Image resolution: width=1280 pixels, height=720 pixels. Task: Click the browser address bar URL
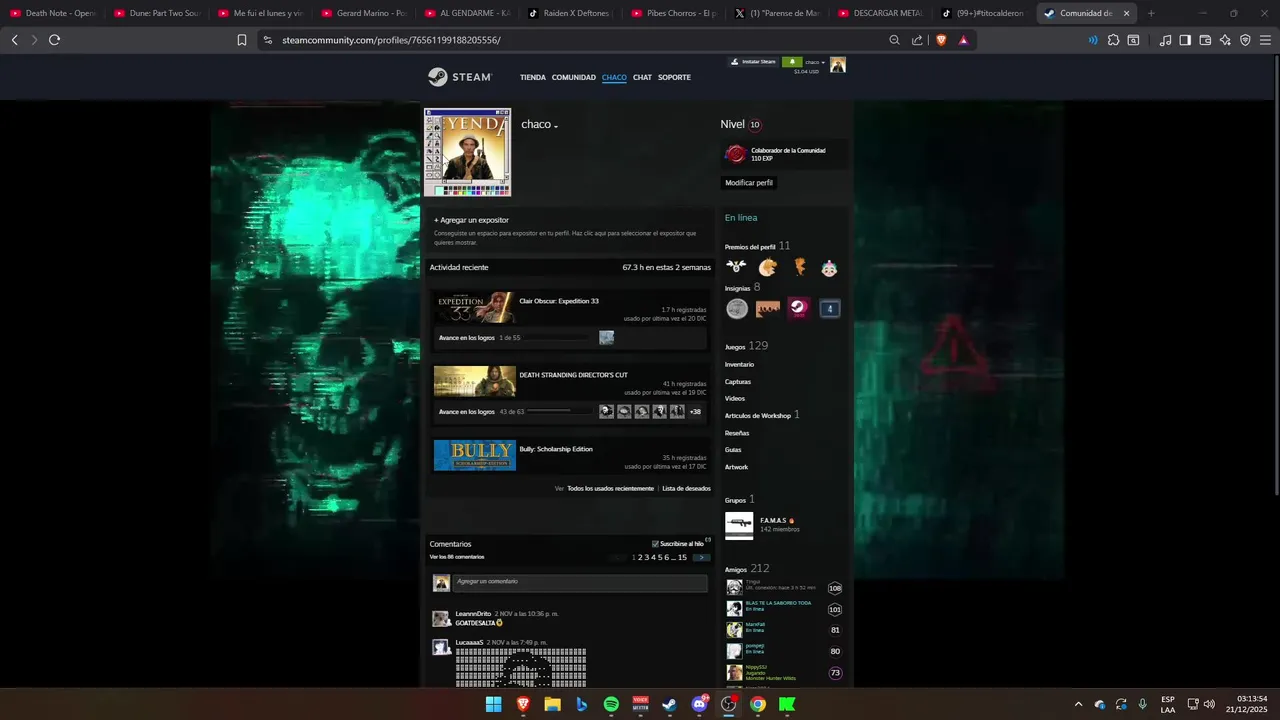click(391, 40)
